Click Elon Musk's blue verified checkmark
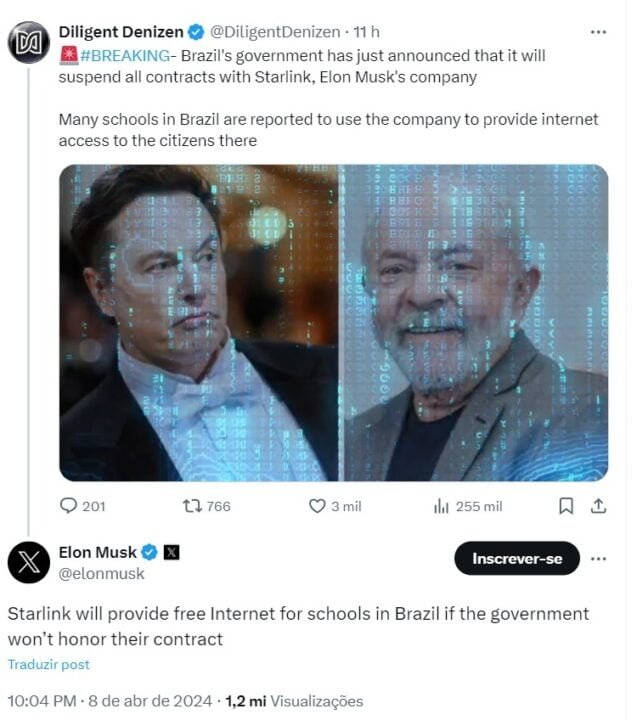This screenshot has height=720, width=637. click(x=150, y=552)
